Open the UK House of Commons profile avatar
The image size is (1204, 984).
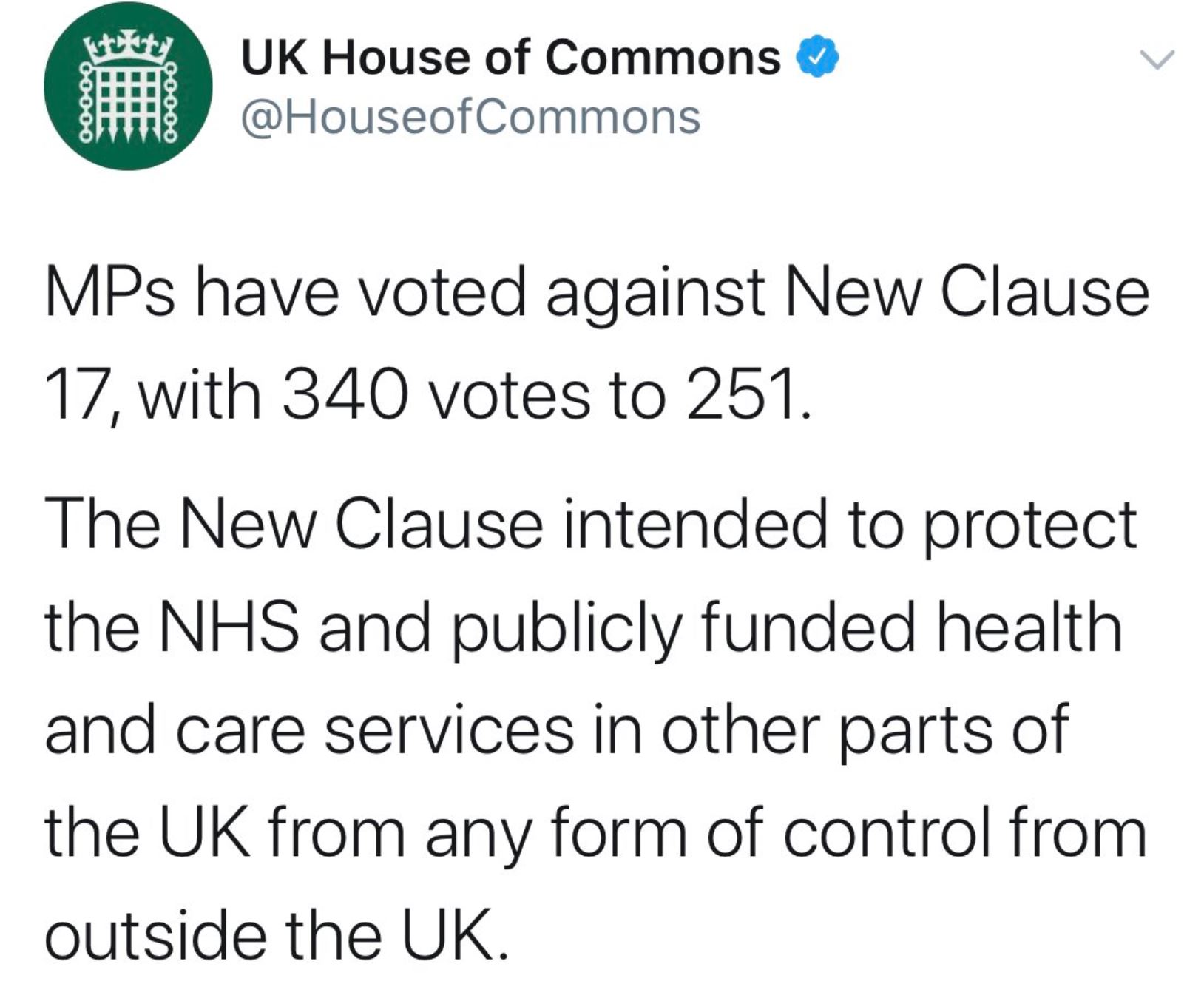128,86
